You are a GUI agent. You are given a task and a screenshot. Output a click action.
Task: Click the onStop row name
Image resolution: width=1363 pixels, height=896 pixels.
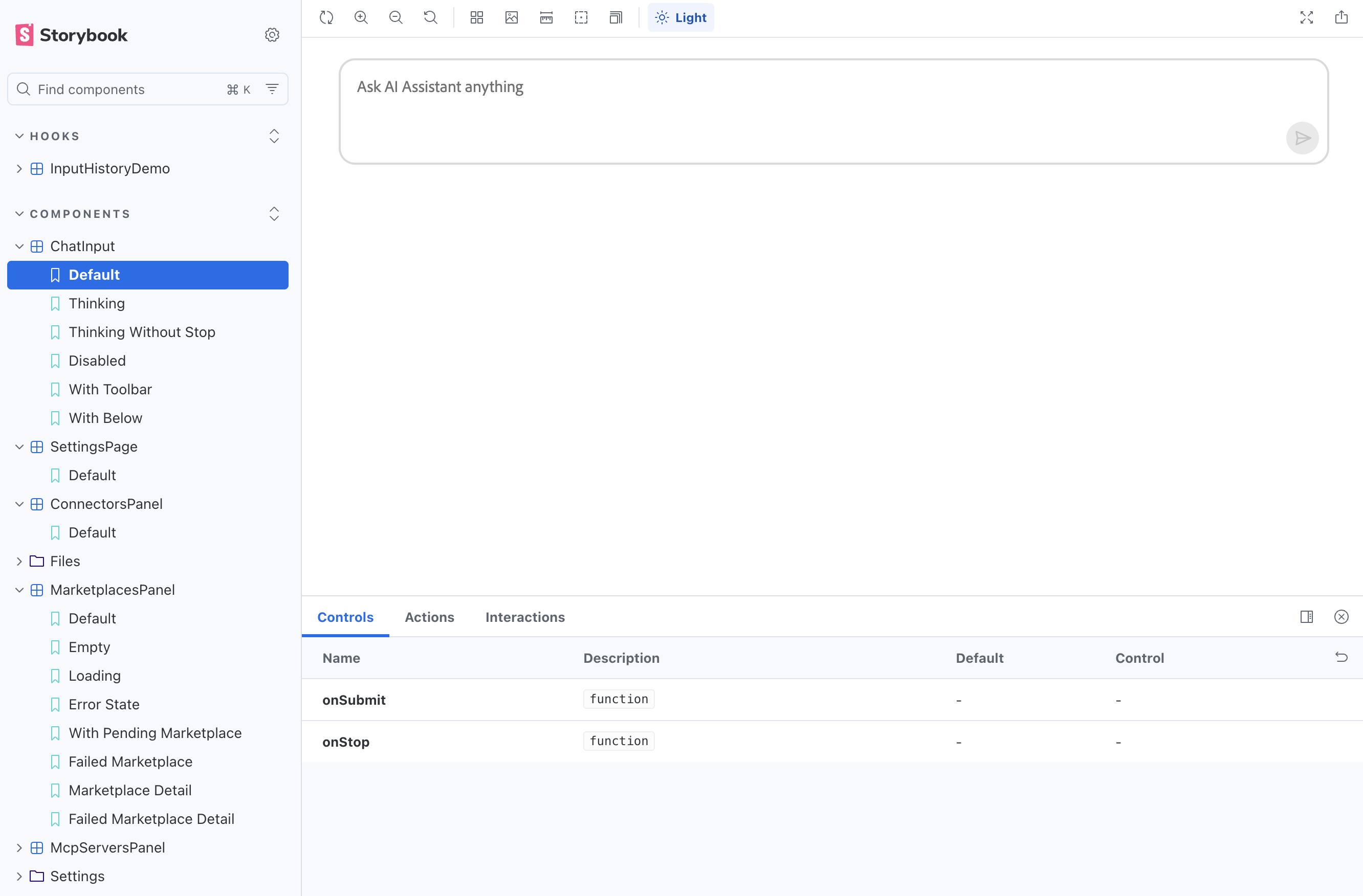coord(346,742)
